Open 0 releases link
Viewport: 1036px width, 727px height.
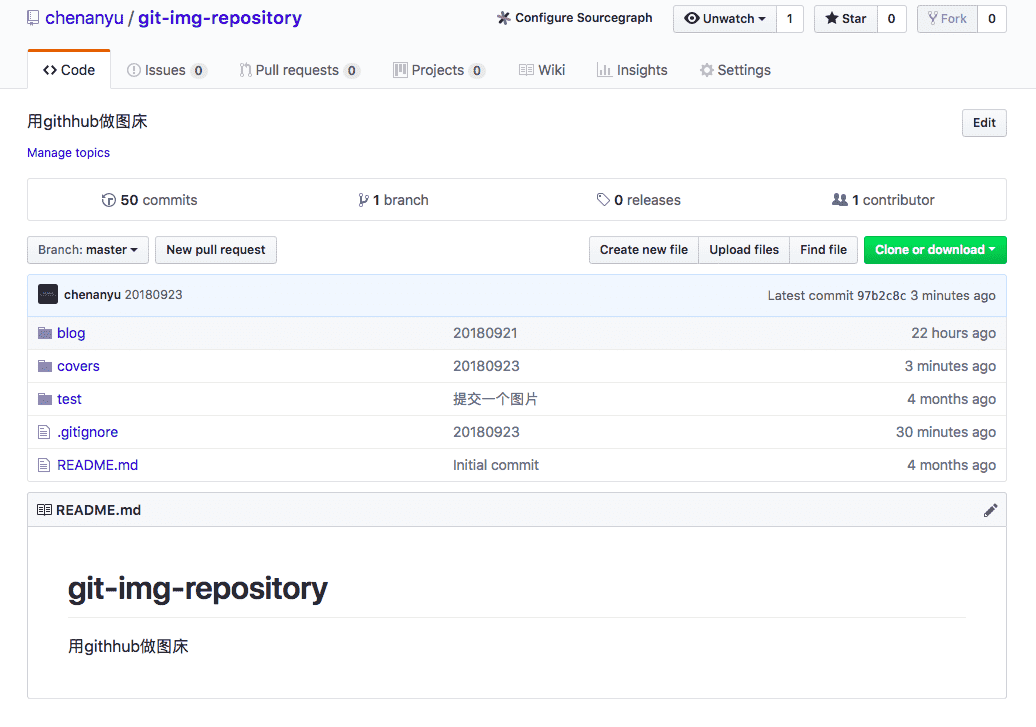[638, 200]
